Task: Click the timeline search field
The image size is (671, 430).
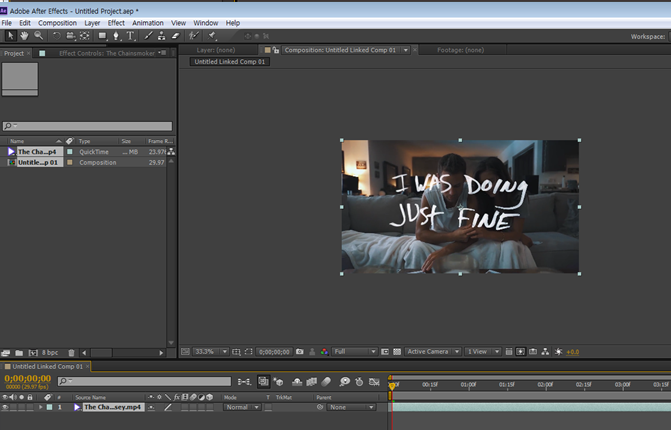Action: coord(145,381)
